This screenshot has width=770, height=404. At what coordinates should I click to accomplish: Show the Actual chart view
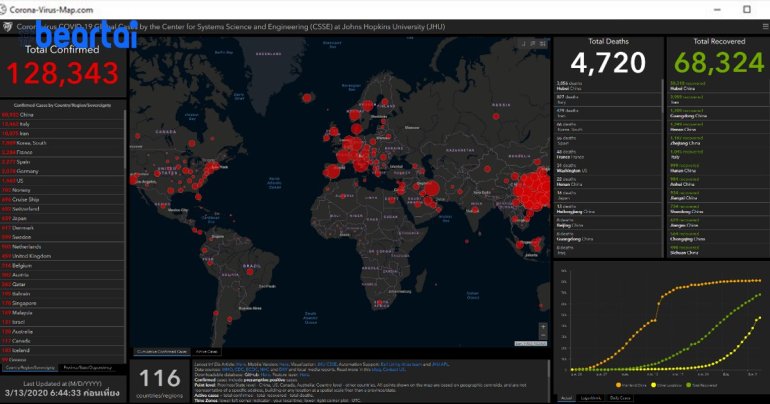(x=567, y=397)
